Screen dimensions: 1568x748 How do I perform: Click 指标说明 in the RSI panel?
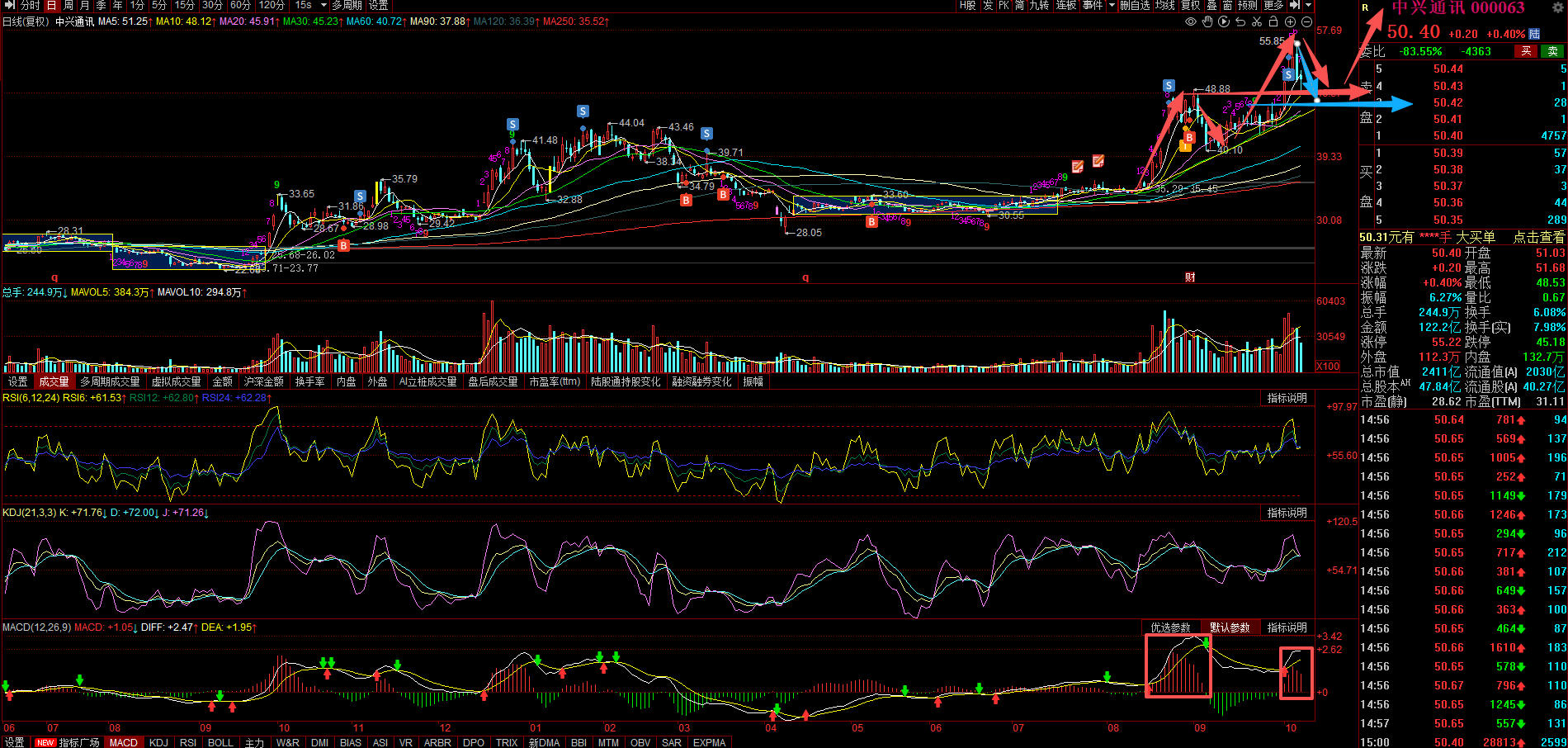1287,398
